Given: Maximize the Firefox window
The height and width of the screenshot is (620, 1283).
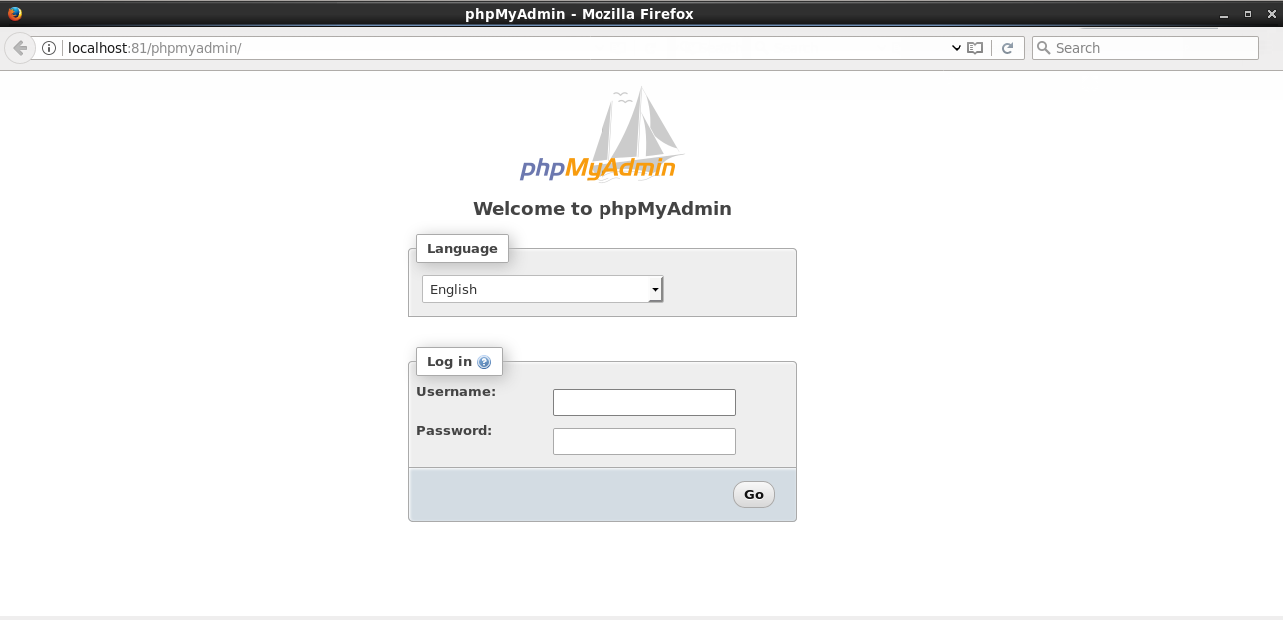Looking at the screenshot, I should pos(1247,14).
